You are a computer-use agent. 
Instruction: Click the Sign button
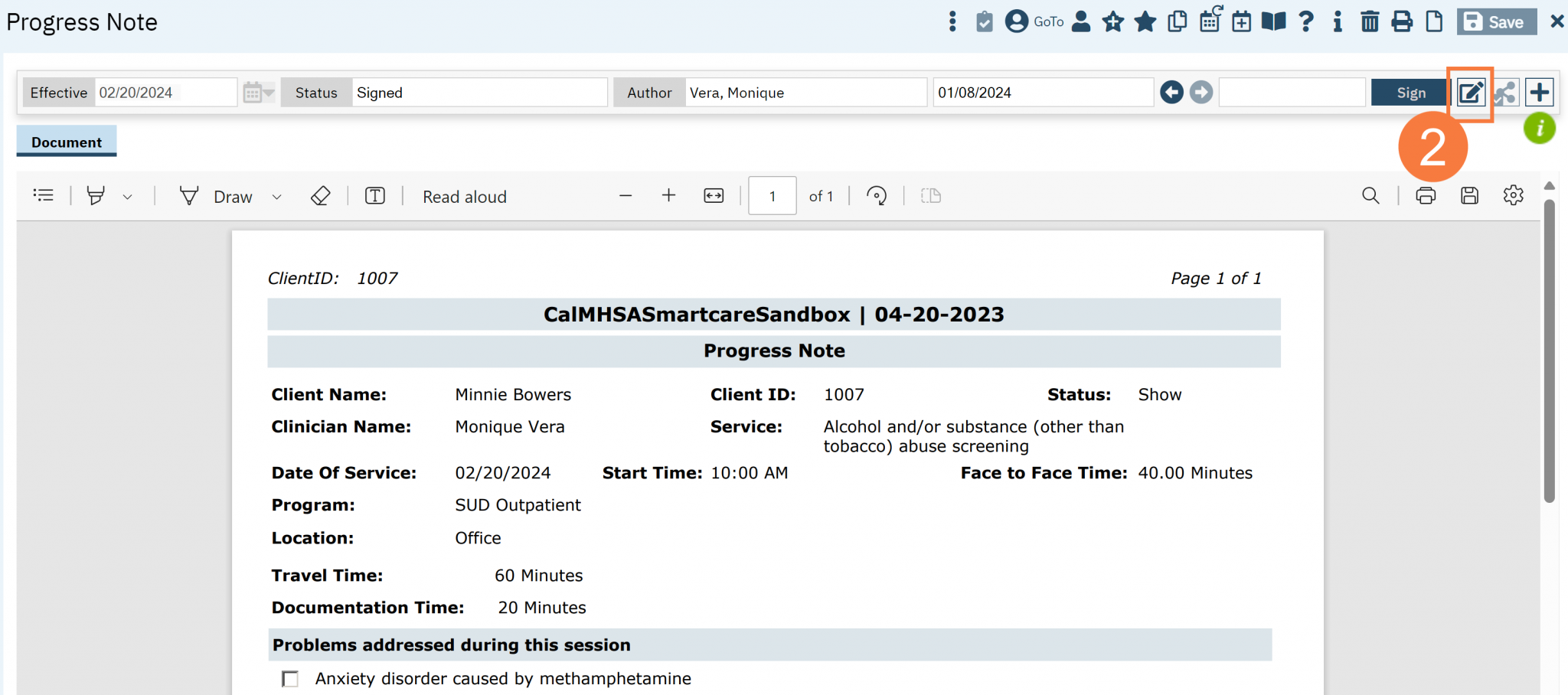pos(1410,92)
